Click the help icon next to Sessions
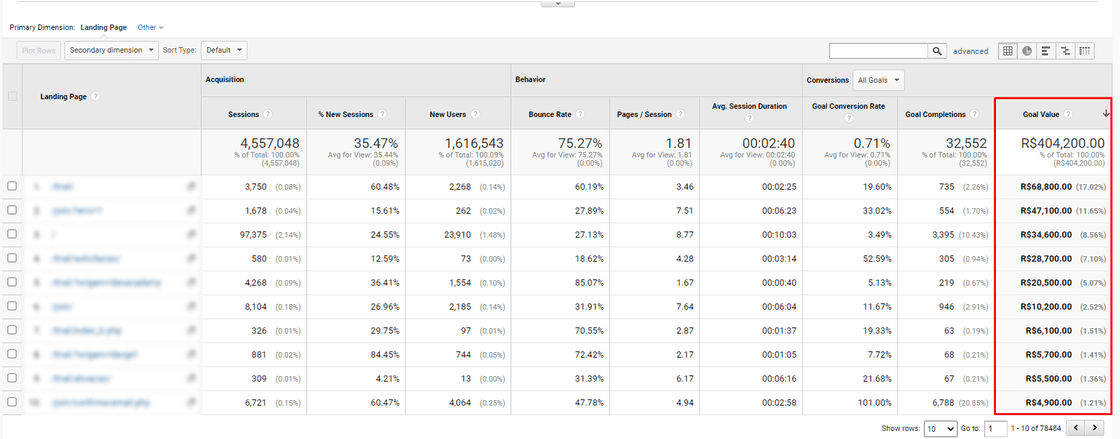Image resolution: width=1120 pixels, height=439 pixels. [x=268, y=114]
